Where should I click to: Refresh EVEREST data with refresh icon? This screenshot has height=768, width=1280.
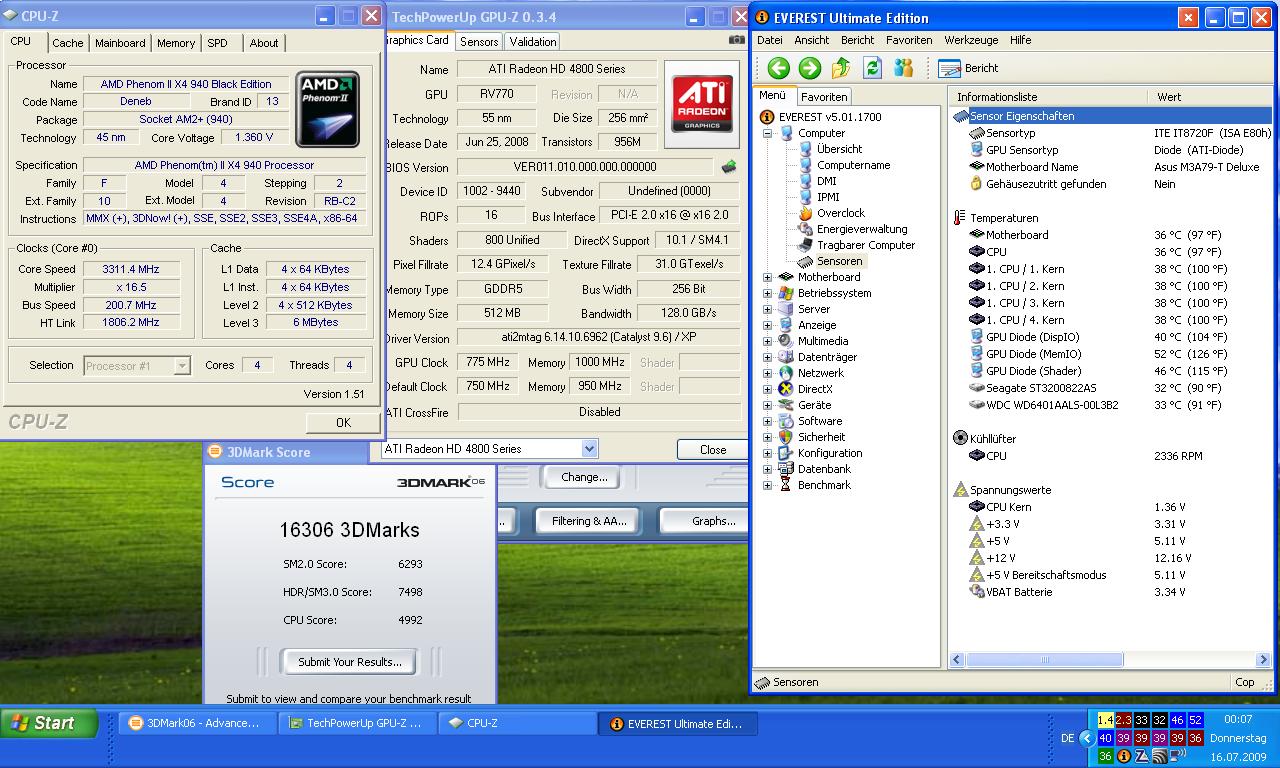click(x=872, y=68)
